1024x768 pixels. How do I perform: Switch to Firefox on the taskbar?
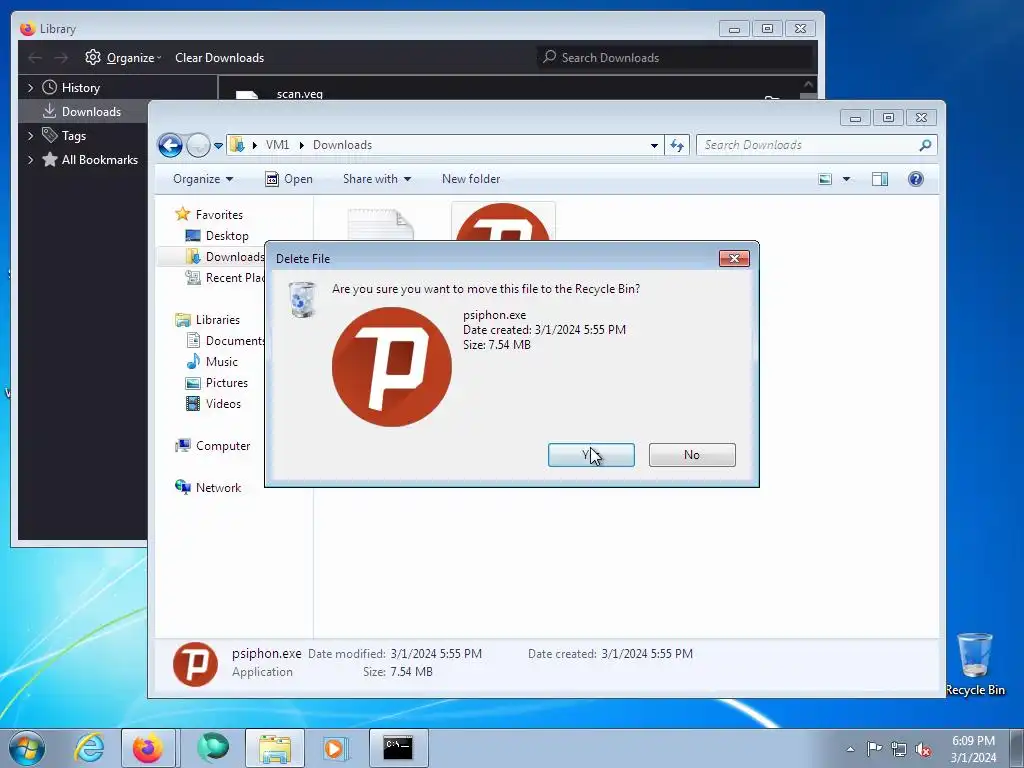[x=148, y=748]
